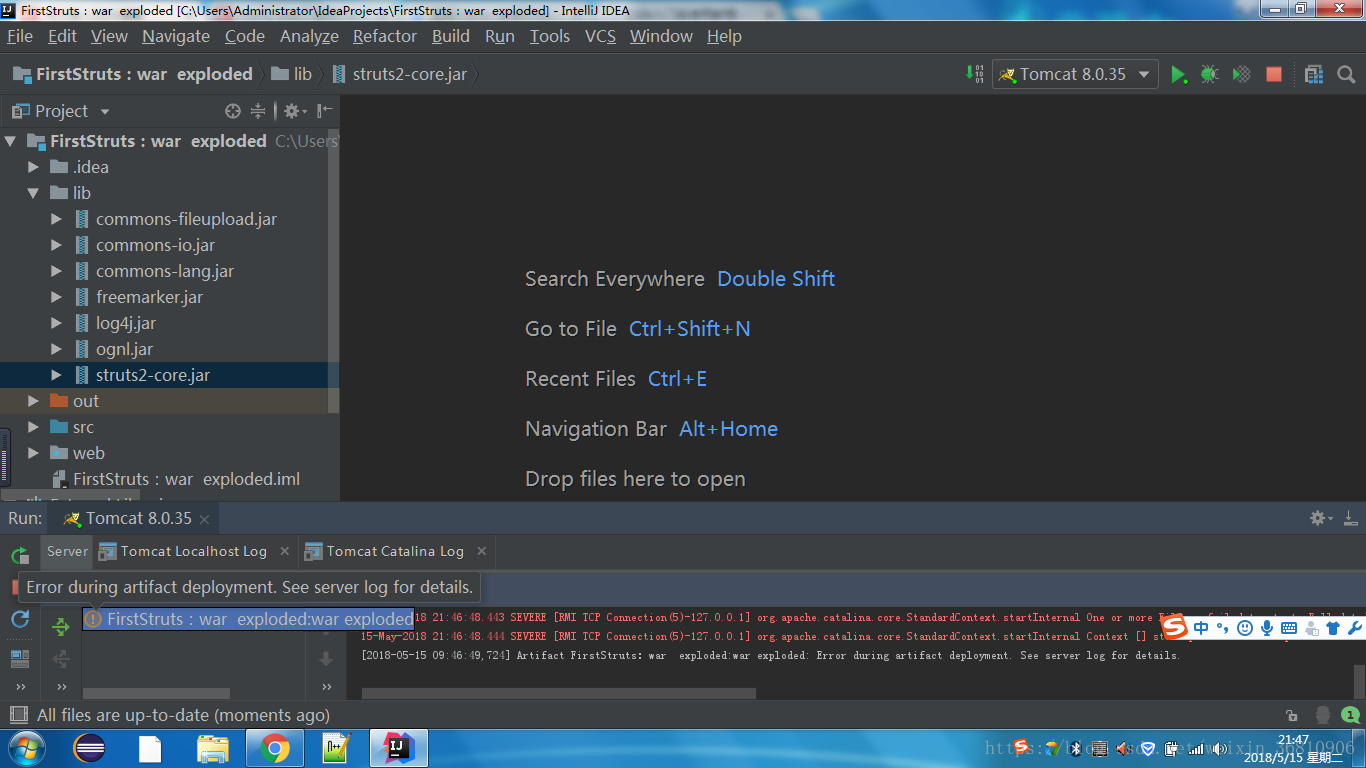
Task: Run with coverage icon in toolbar
Action: coord(1242,75)
